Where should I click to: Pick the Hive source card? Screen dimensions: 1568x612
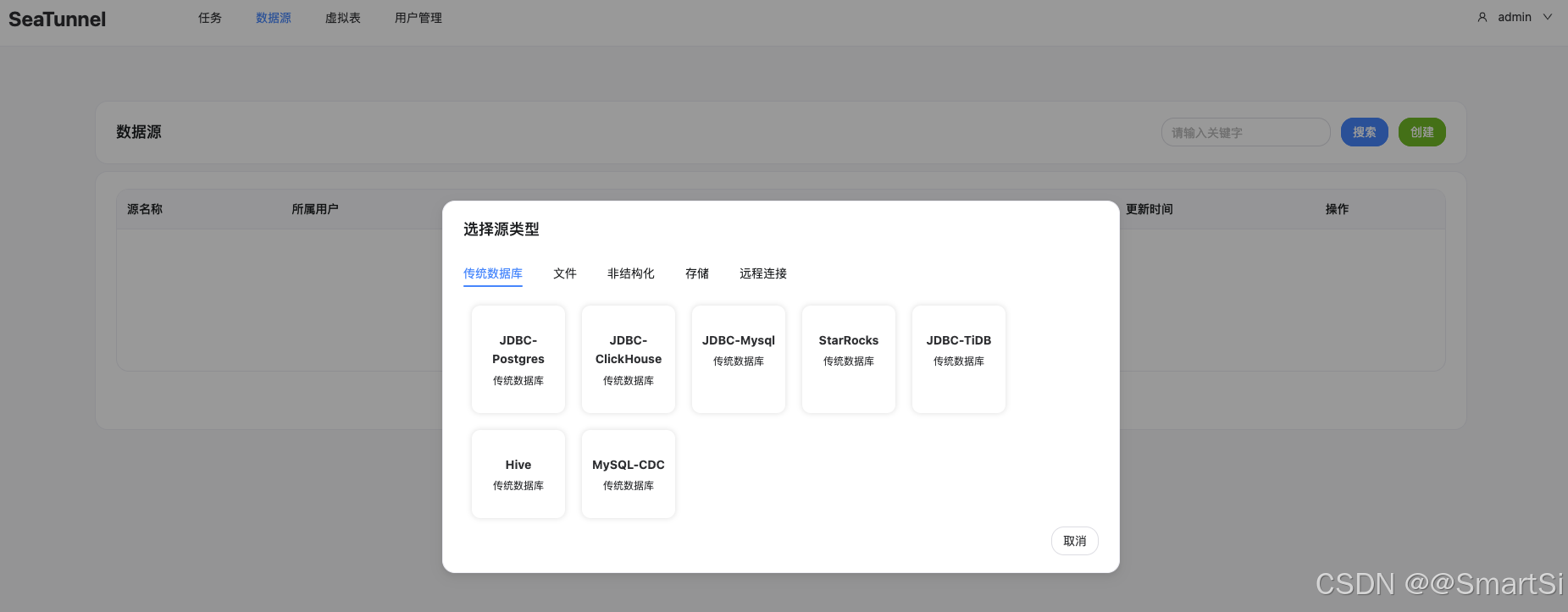coord(518,474)
